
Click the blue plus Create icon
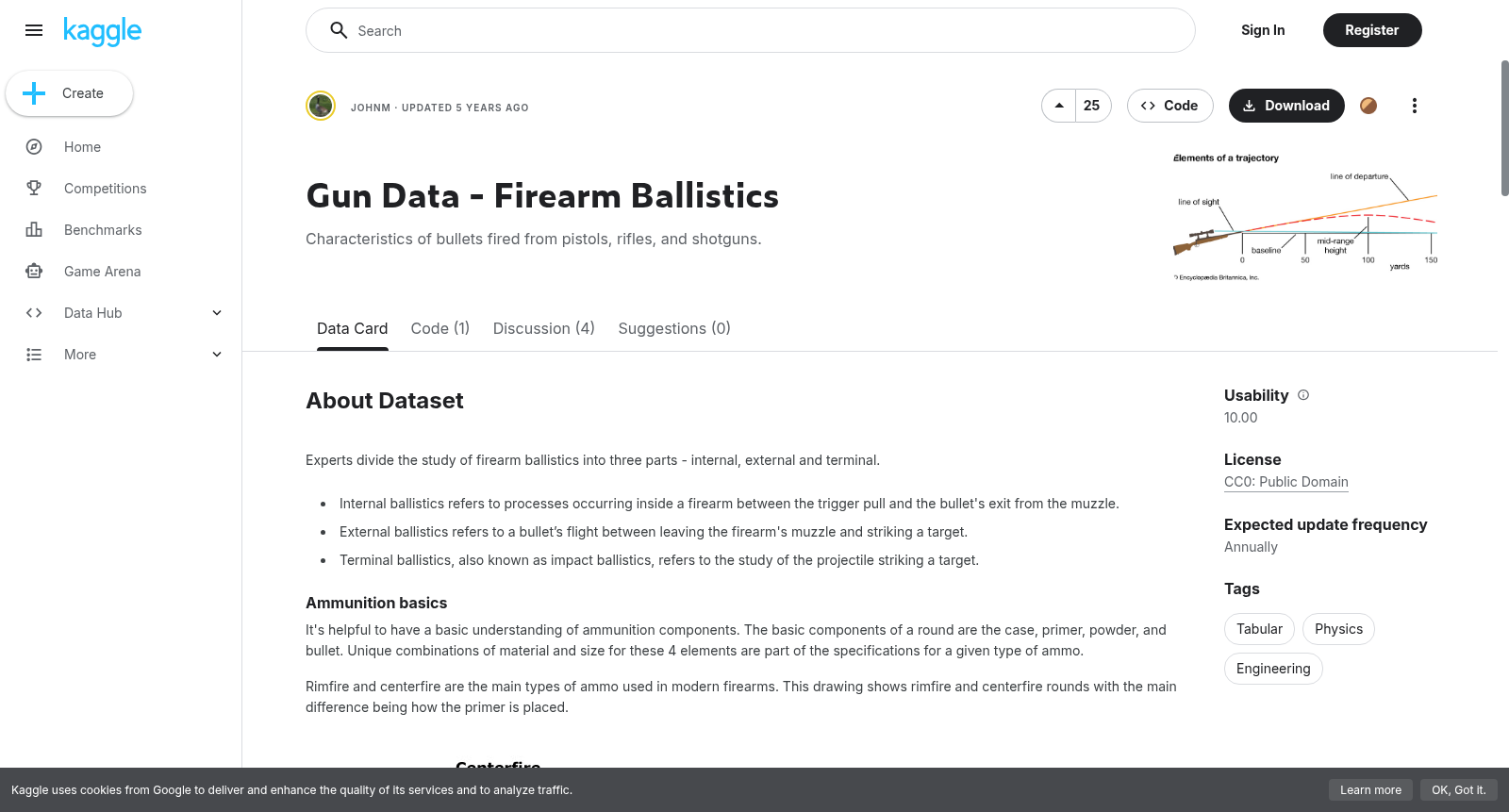coord(34,93)
